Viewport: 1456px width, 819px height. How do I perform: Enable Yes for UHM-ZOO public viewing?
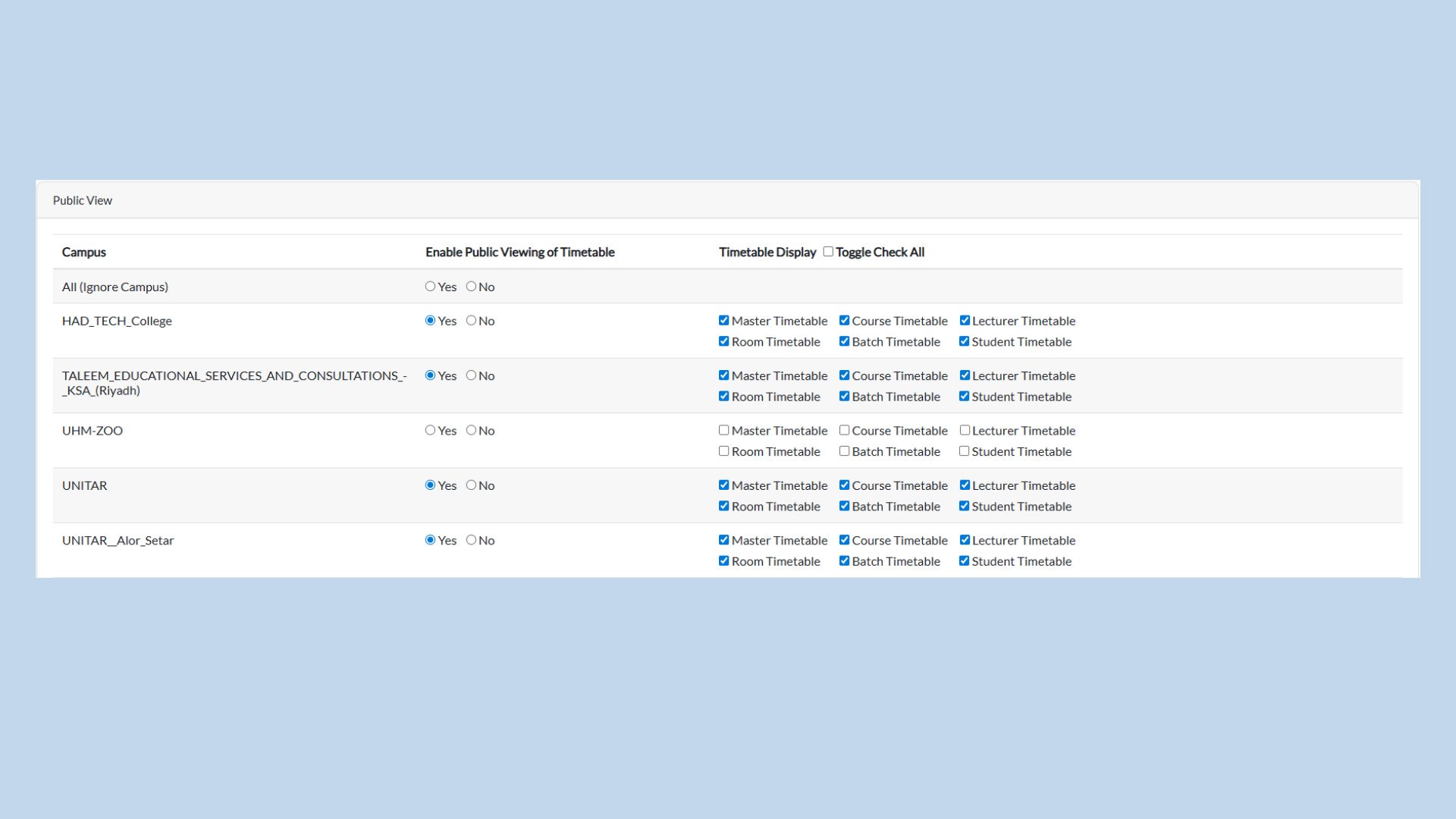[430, 431]
